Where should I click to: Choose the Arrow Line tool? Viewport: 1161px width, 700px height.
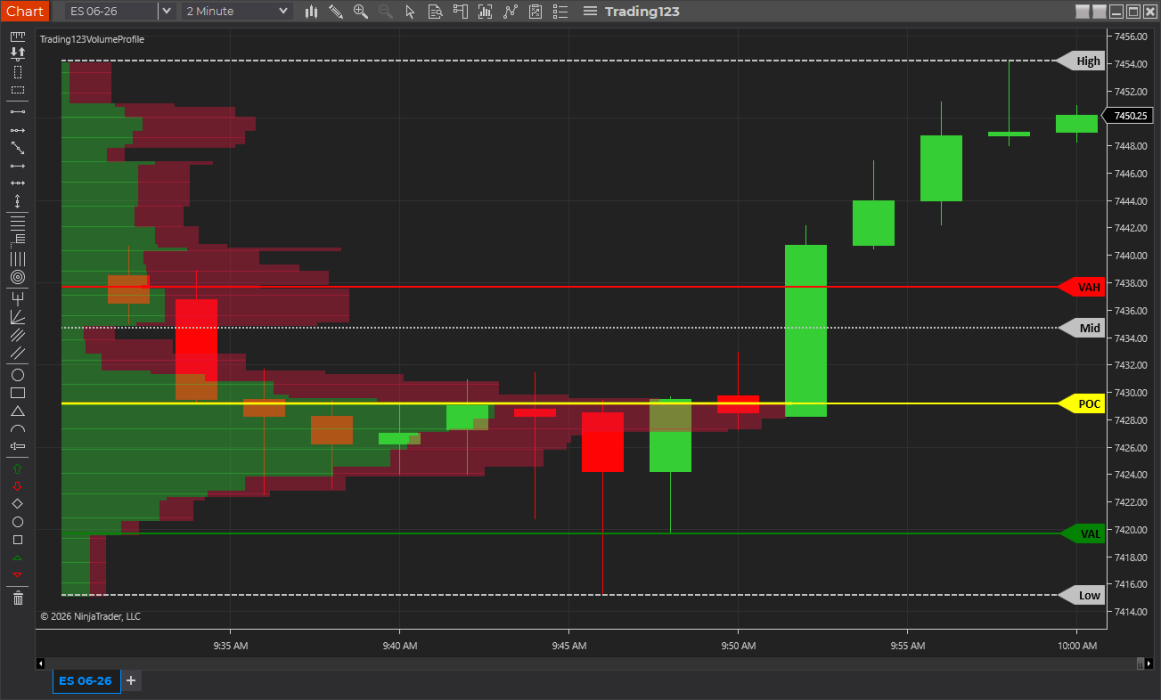click(18, 166)
